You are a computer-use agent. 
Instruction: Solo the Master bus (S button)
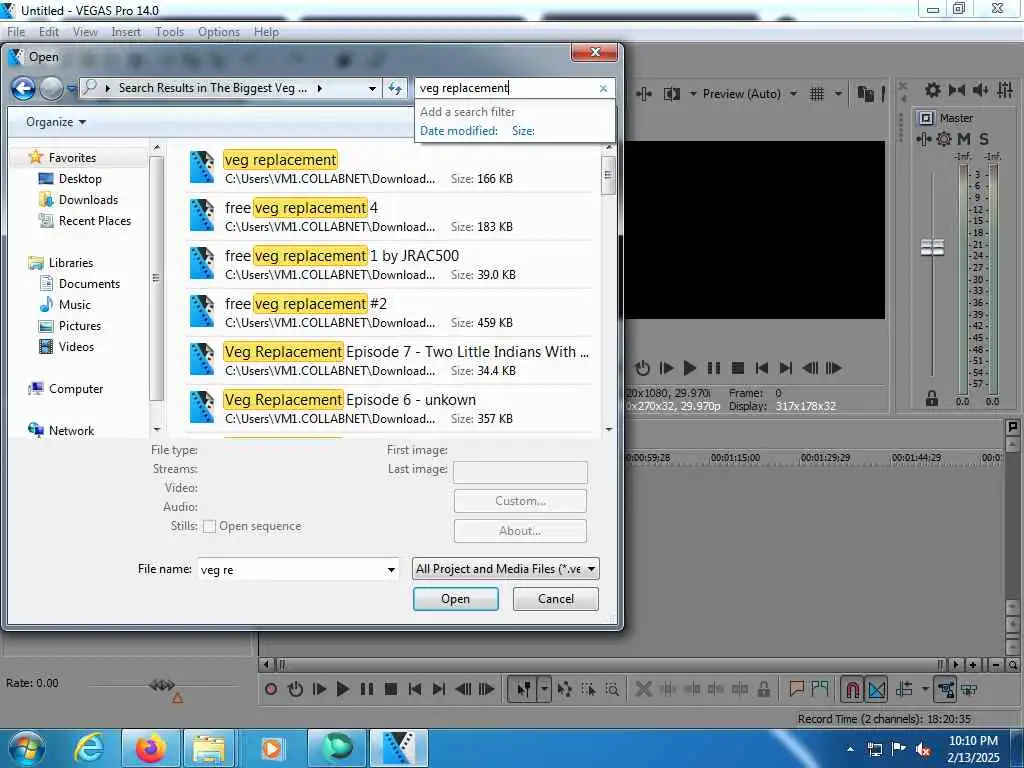coord(984,139)
